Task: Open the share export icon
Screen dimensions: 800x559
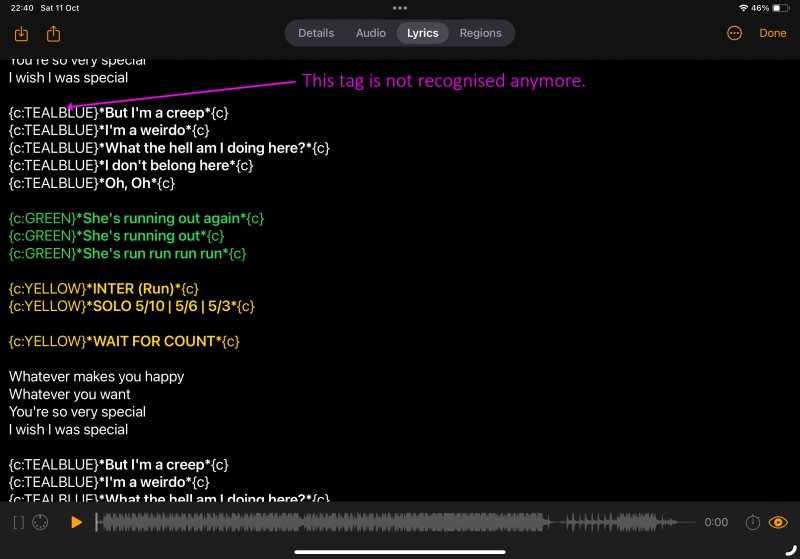Action: pos(54,34)
